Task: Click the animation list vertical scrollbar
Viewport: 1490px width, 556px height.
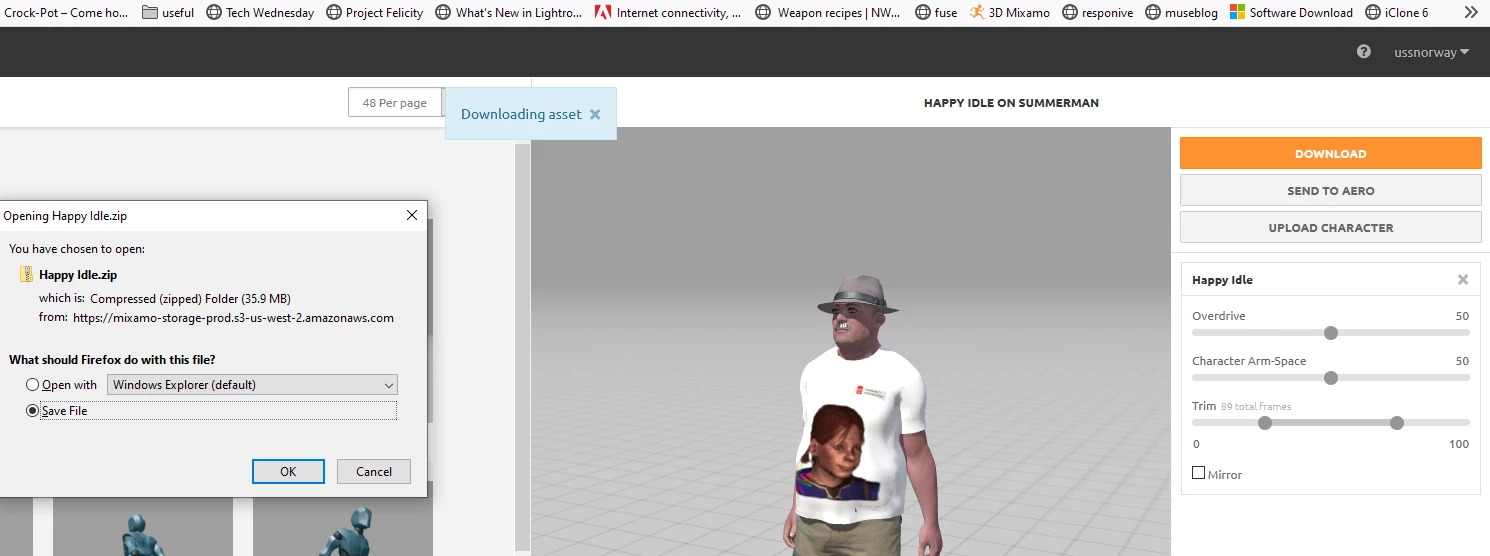Action: tap(522, 347)
